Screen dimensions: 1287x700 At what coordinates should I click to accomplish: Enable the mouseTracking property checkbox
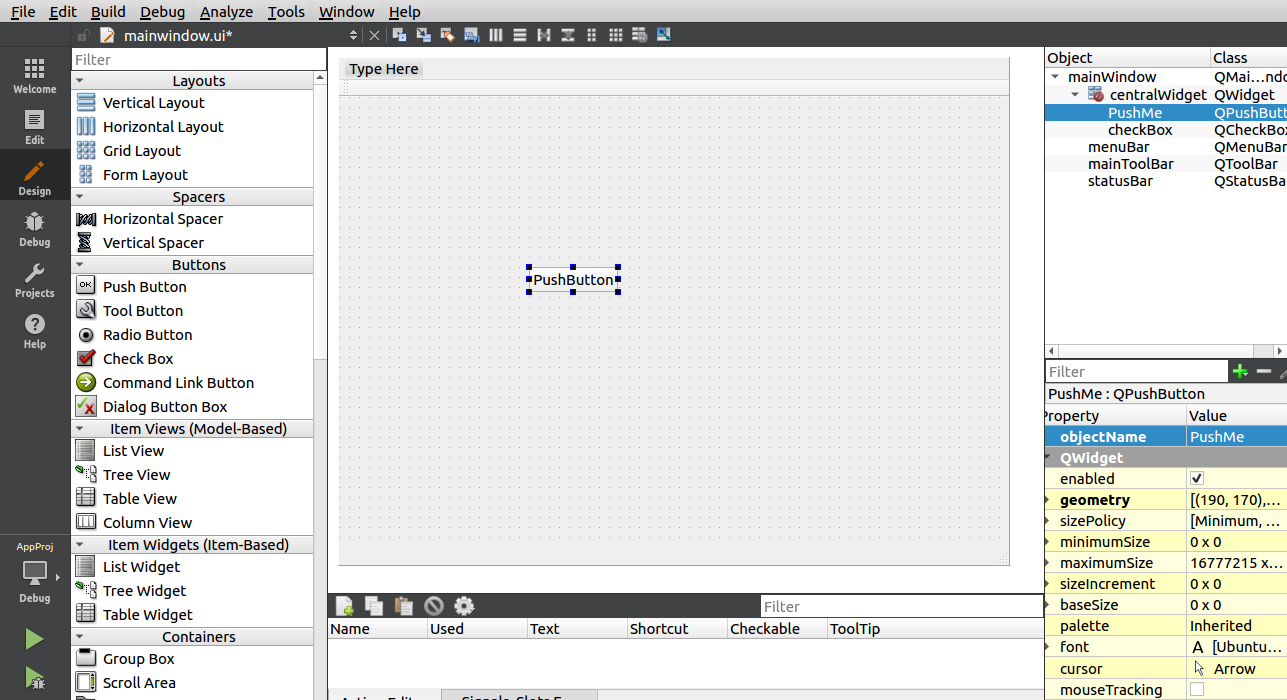click(x=1197, y=690)
